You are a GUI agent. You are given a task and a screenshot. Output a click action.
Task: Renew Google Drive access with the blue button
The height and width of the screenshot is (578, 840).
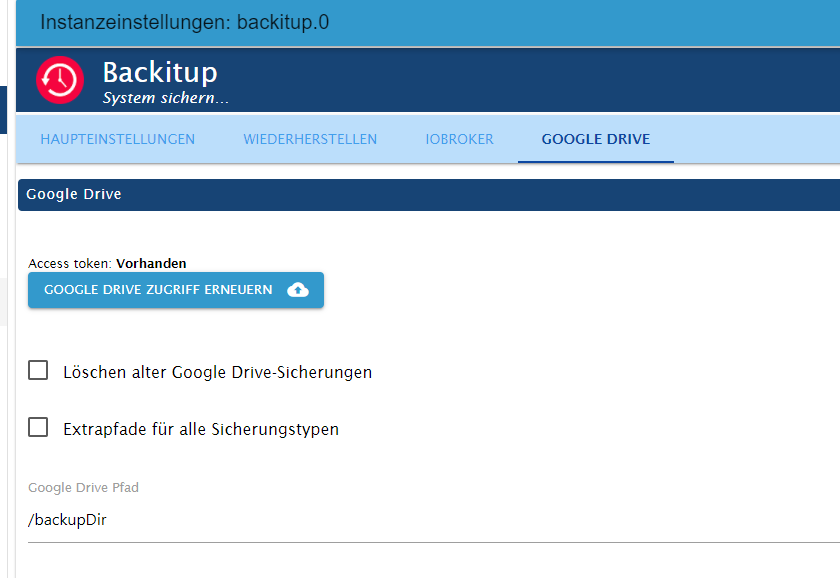coord(176,290)
